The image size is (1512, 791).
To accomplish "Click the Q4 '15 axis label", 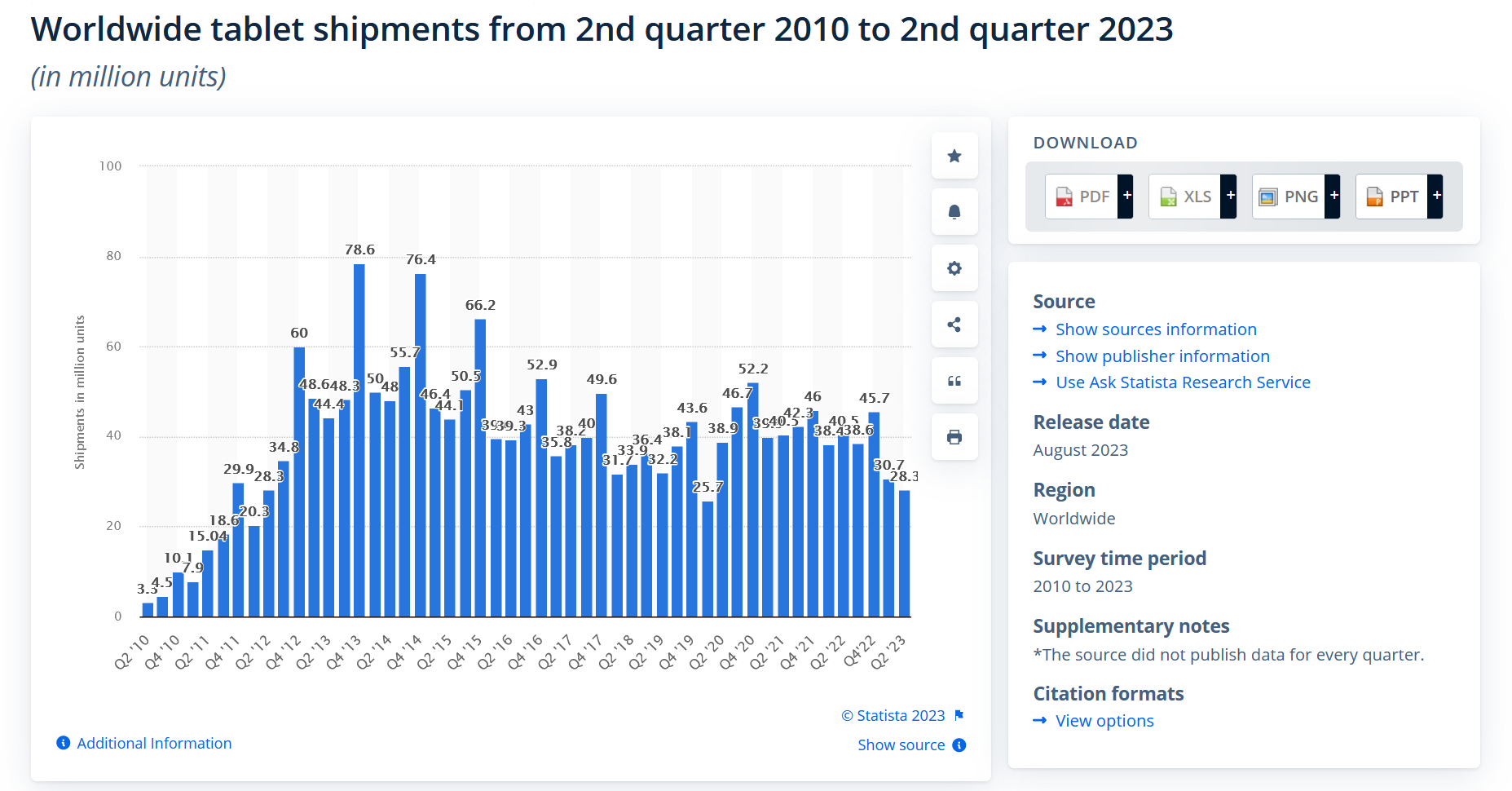I will 465,652.
